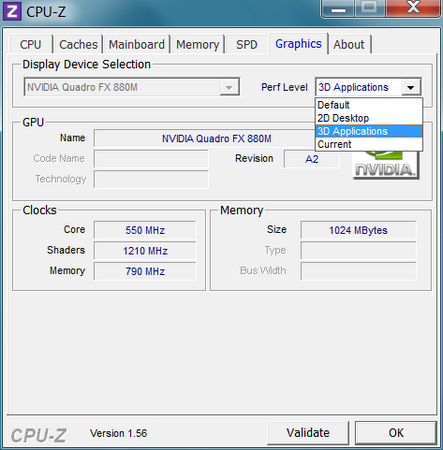Click the empty memory Type field
443x450 pixels.
click(358, 251)
